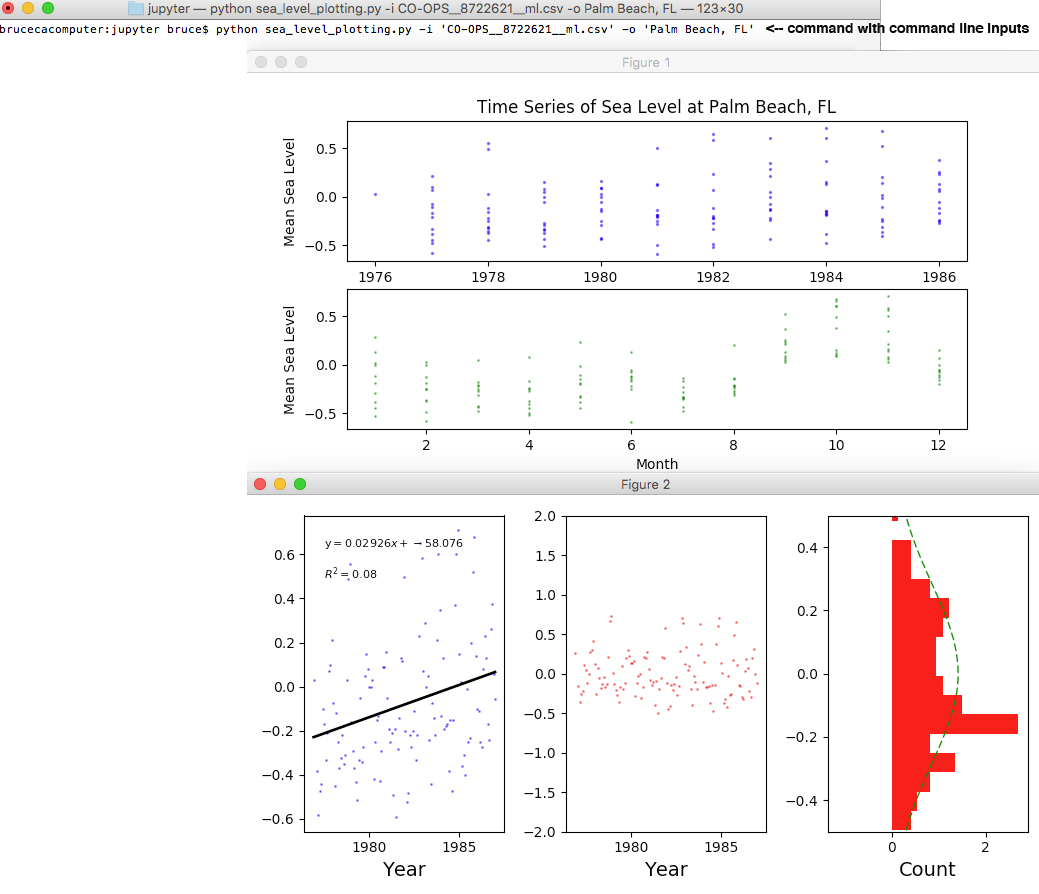
Task: Close the jupyter terminal window
Action: [x=9, y=8]
